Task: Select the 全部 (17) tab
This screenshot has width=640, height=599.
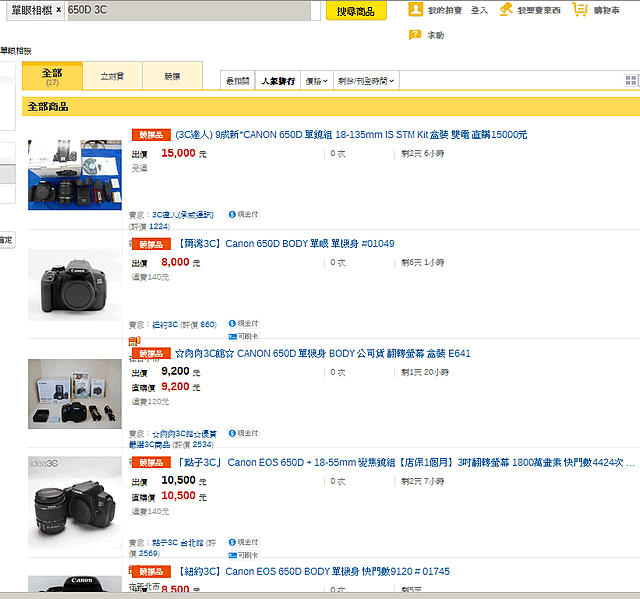Action: point(52,76)
